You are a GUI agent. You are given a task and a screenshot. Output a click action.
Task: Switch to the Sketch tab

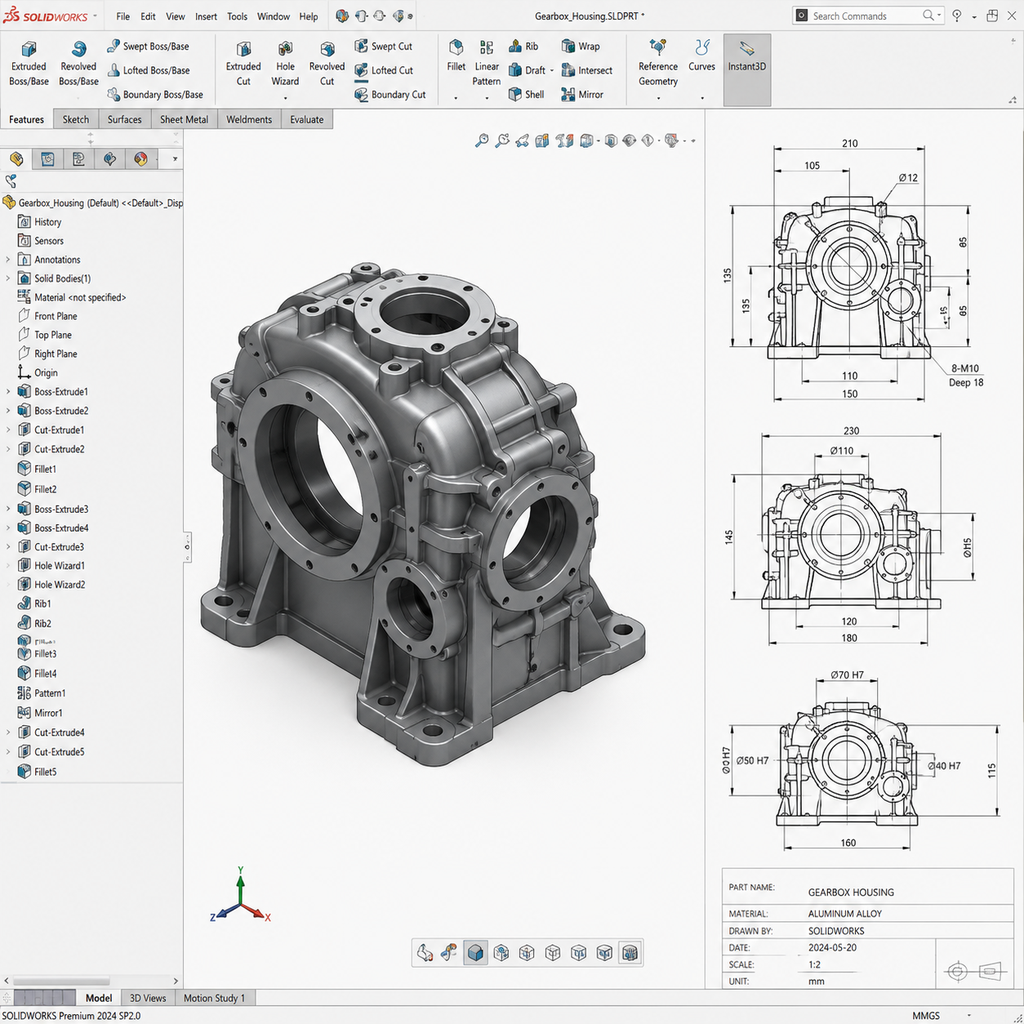[76, 120]
